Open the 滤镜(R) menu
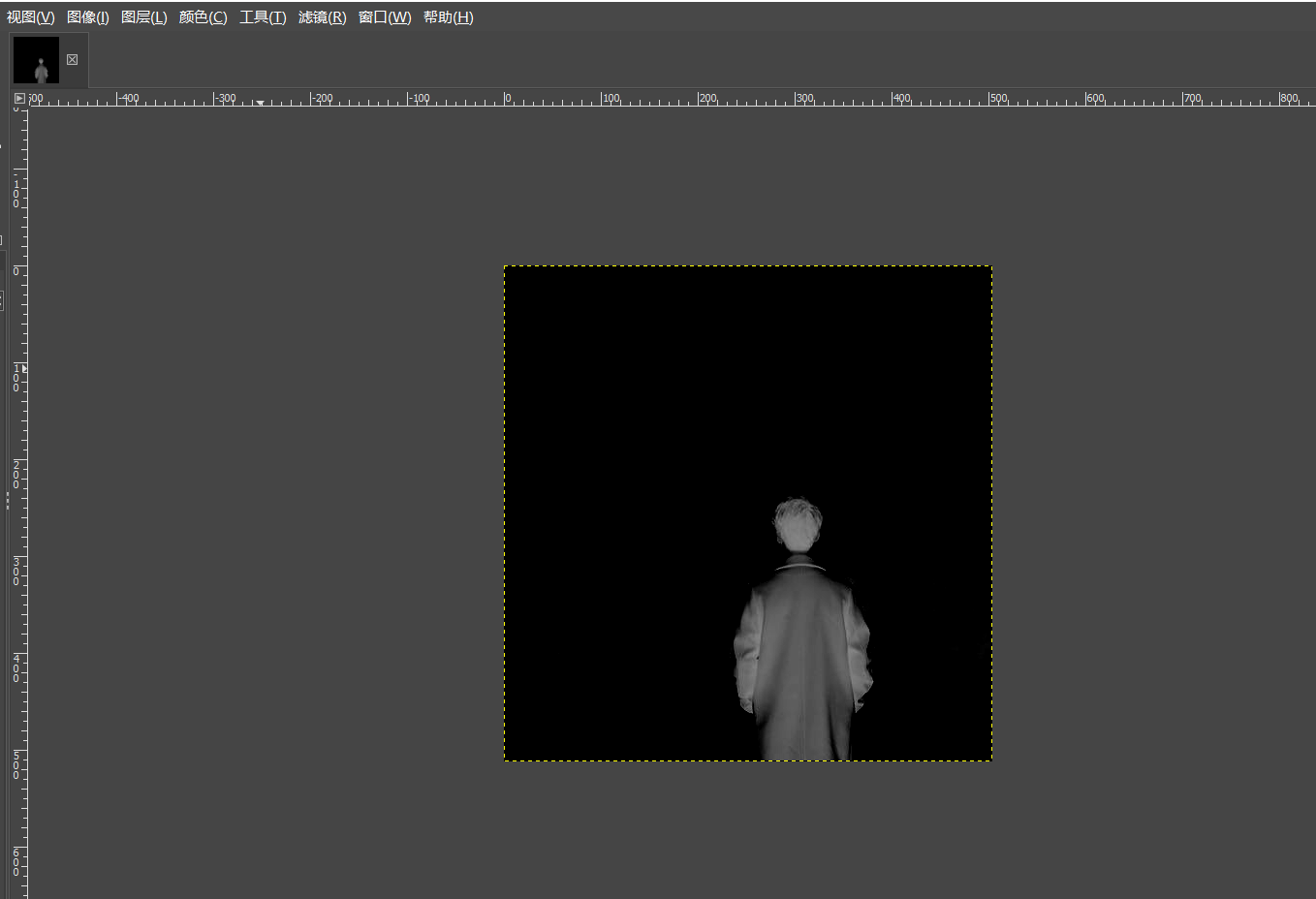Screen dimensions: 1316x899 click(x=323, y=17)
